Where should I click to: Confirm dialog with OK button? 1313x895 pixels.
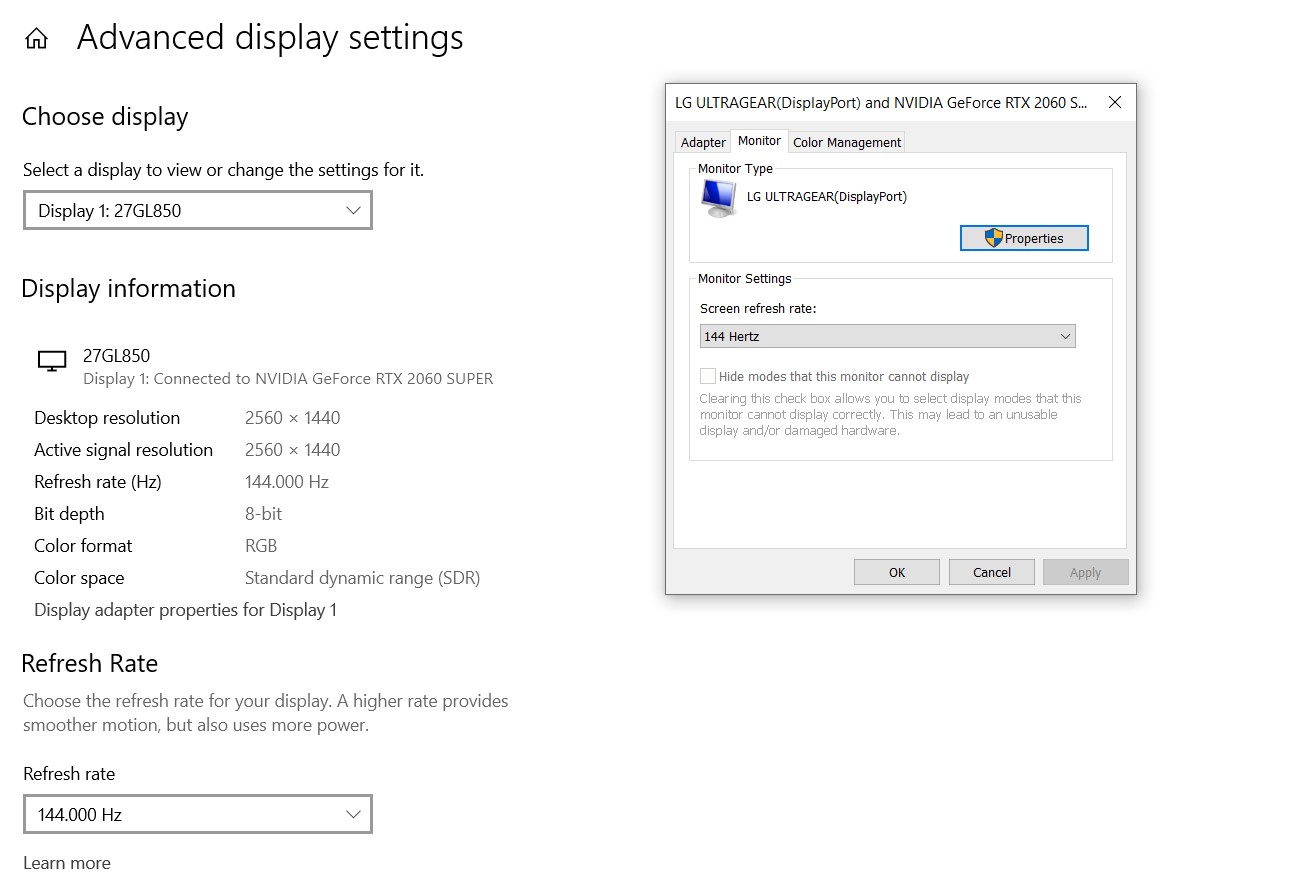[897, 572]
